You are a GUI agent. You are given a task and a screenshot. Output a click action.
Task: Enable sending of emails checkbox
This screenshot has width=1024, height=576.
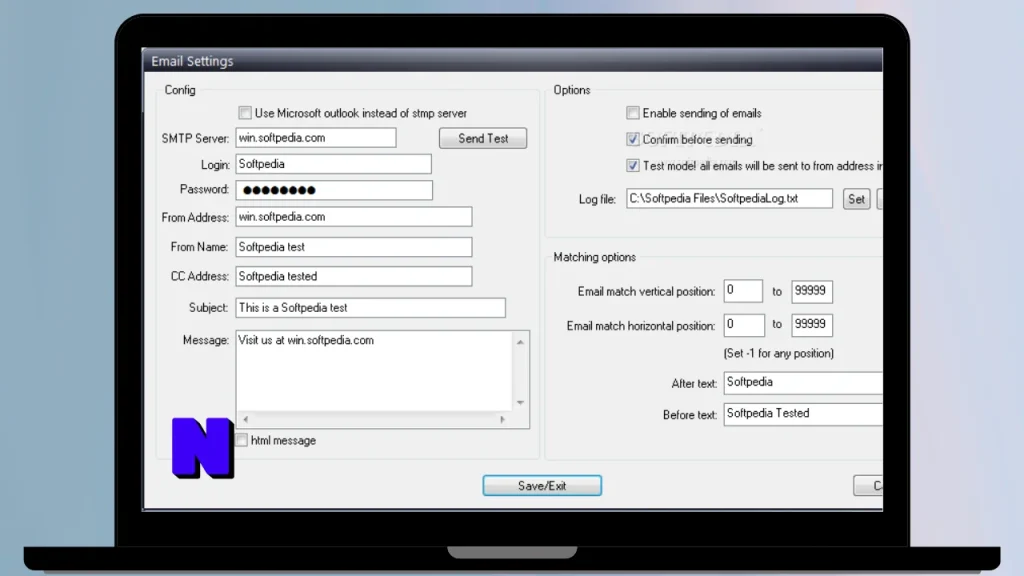coord(633,113)
